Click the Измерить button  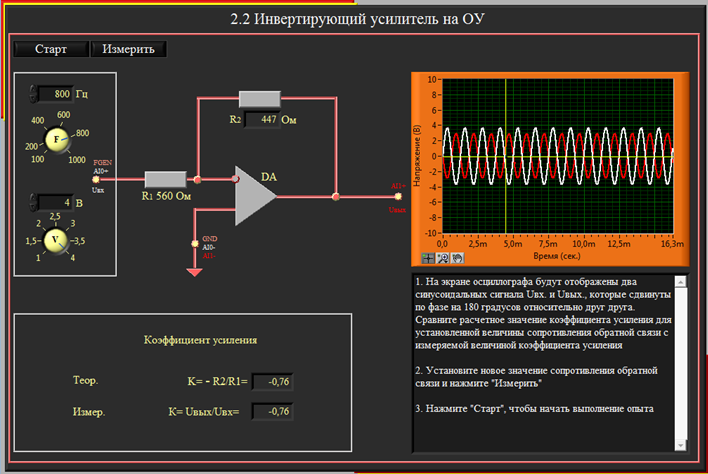(x=129, y=49)
